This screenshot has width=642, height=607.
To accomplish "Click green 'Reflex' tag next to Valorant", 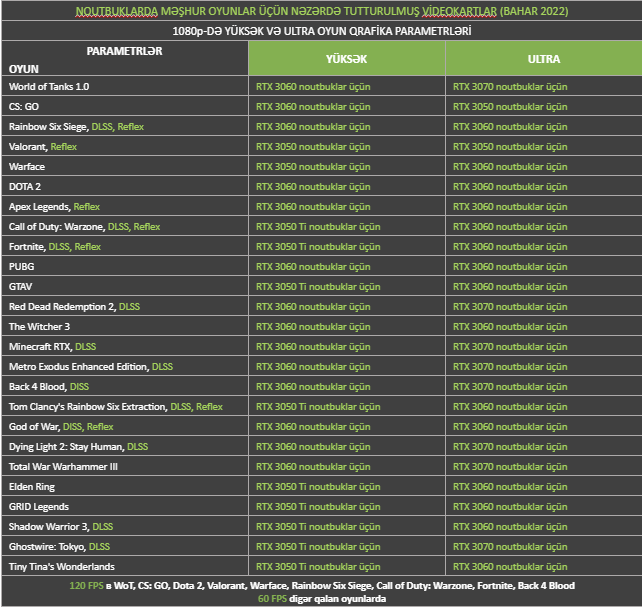I will [x=64, y=147].
